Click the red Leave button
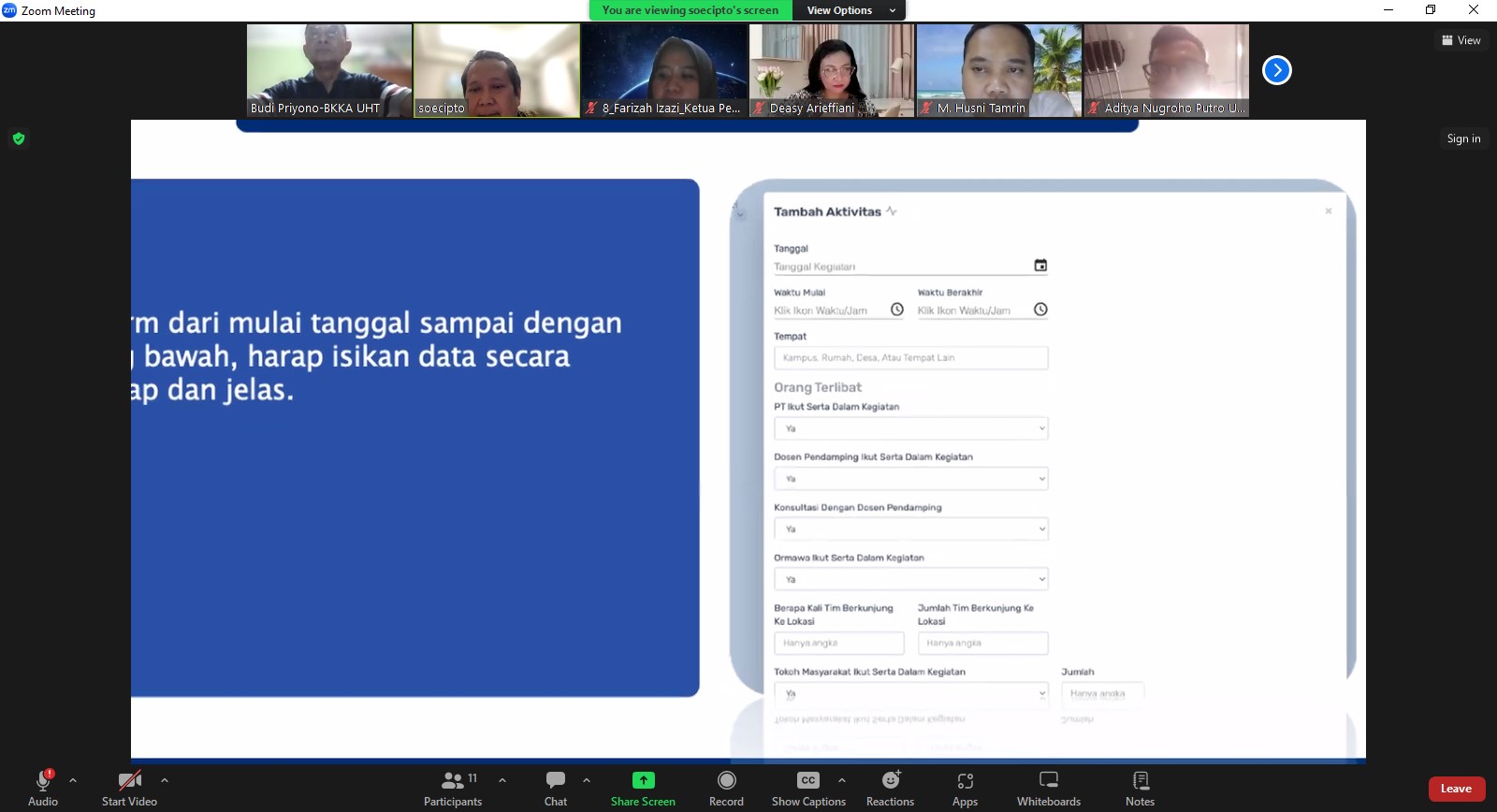 tap(1456, 789)
